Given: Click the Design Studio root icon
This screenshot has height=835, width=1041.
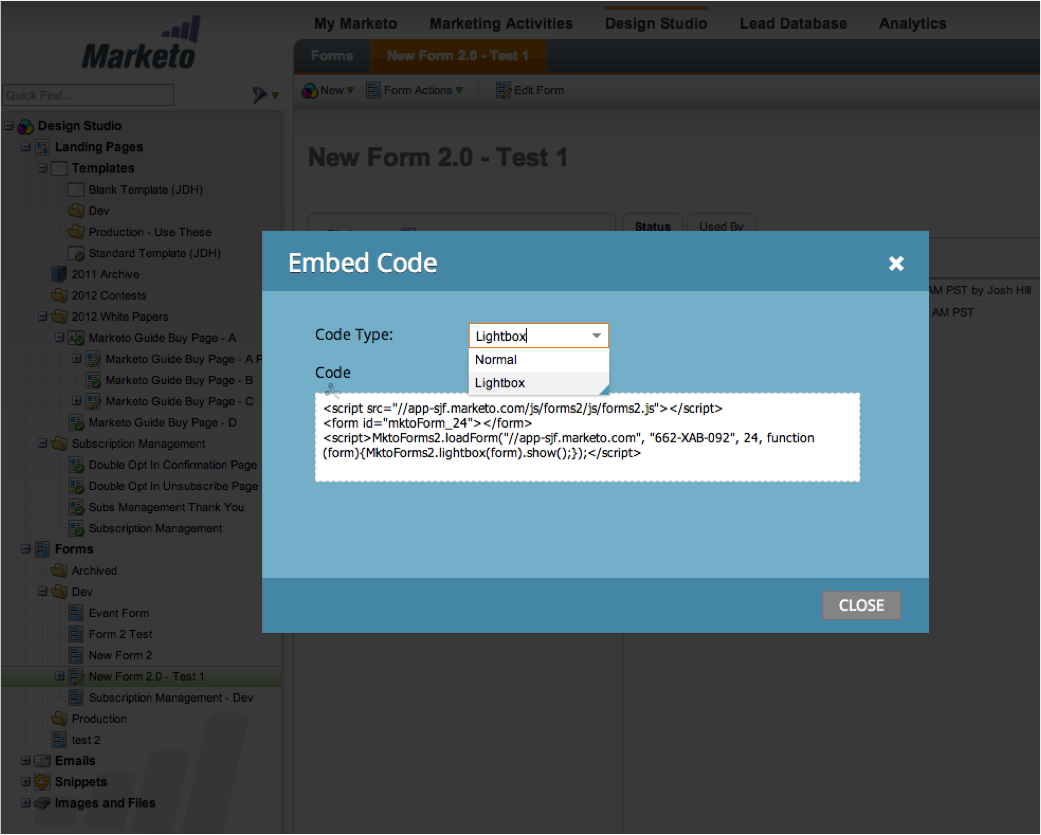Looking at the screenshot, I should click(x=25, y=126).
